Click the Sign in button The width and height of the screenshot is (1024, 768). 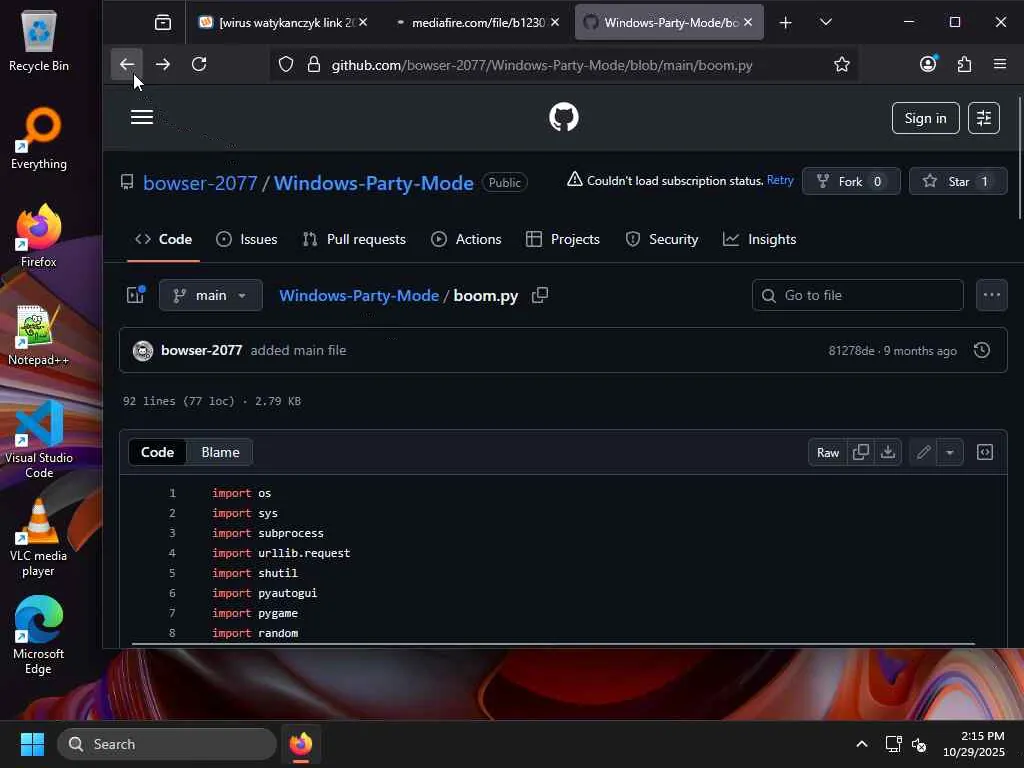click(925, 118)
